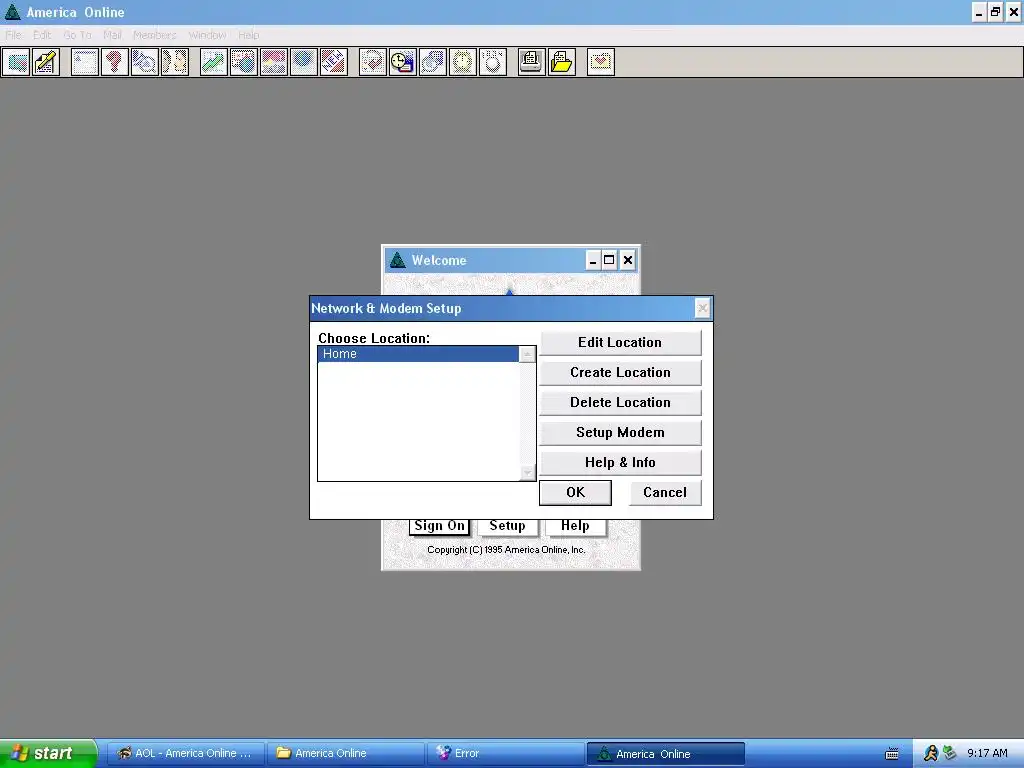Open the Edit menu

42,35
